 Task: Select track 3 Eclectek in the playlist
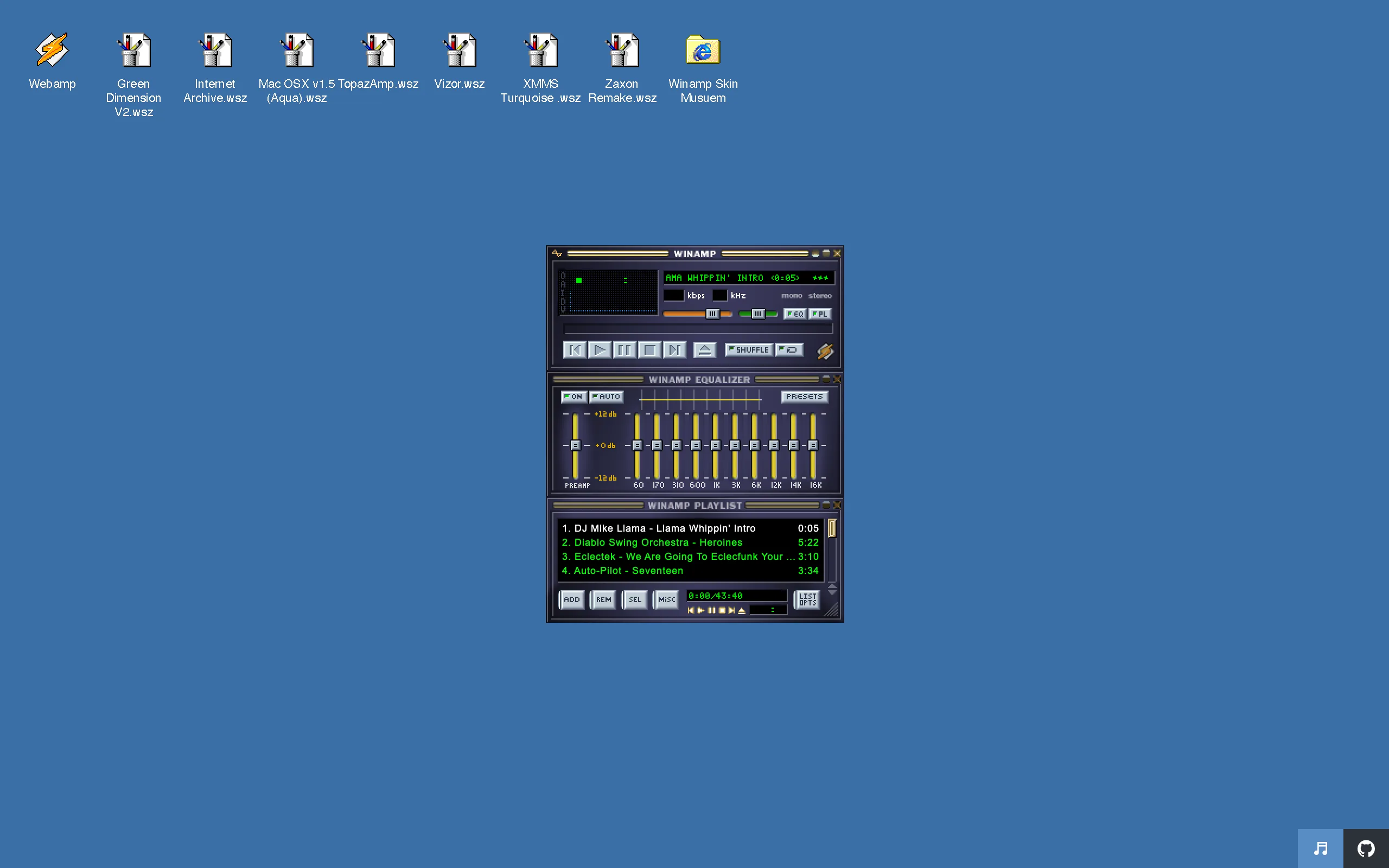click(x=691, y=557)
